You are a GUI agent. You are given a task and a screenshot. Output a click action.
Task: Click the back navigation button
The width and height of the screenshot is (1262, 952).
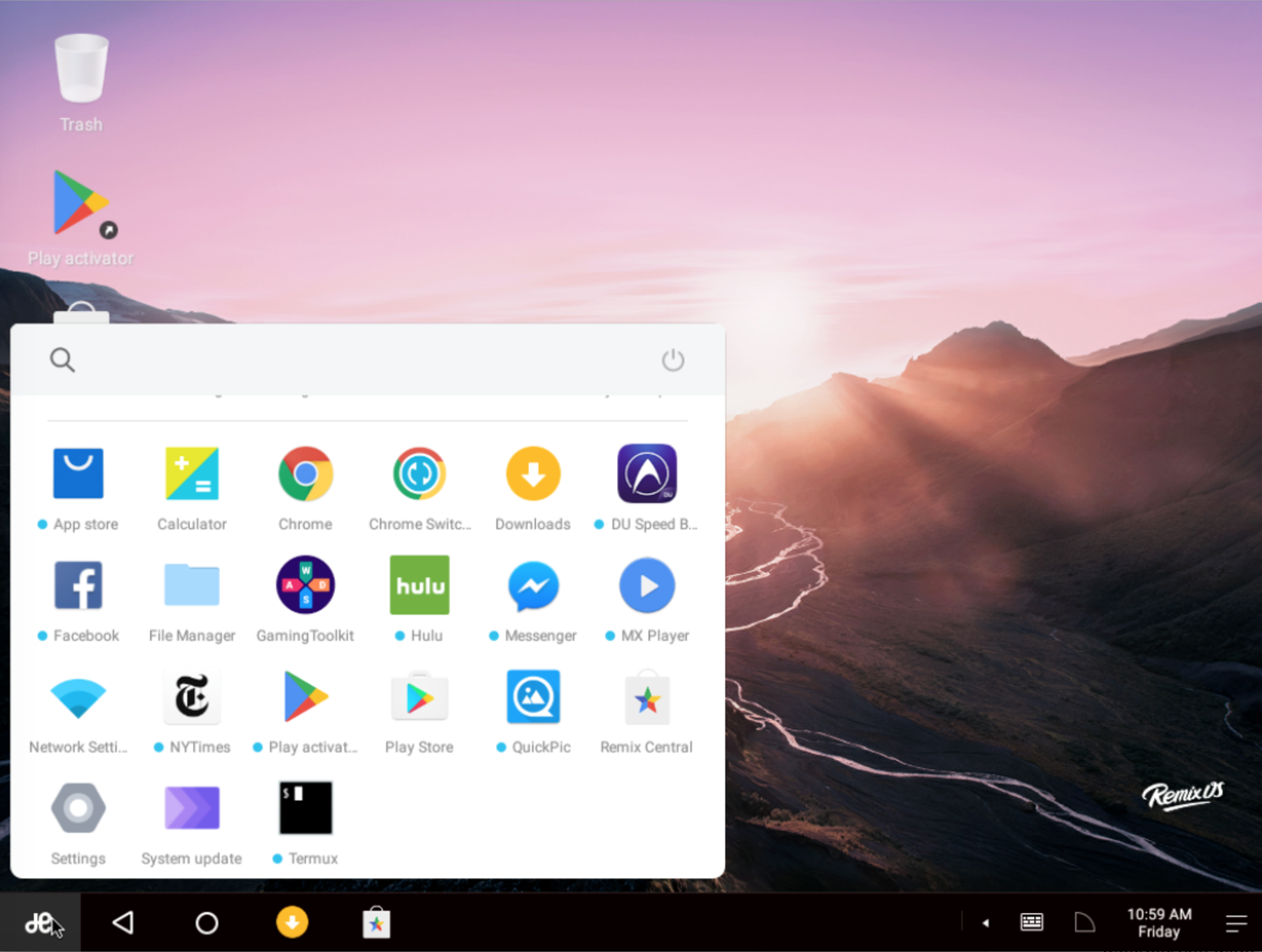tap(123, 922)
